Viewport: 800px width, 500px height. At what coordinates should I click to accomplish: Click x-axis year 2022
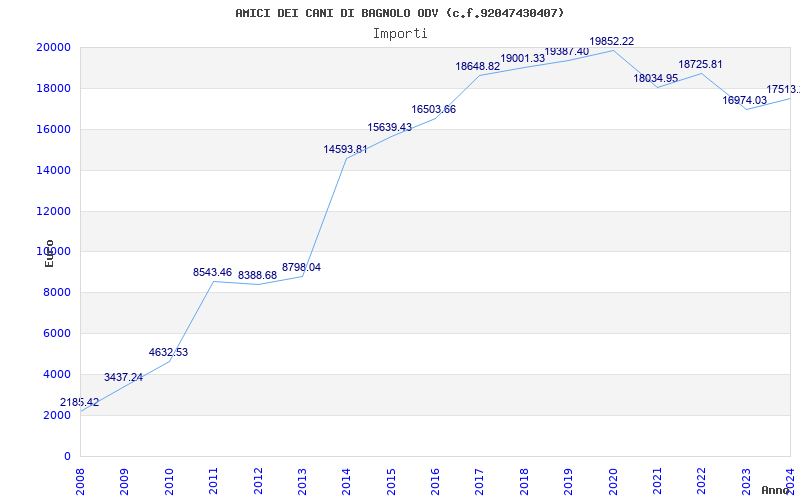tap(702, 482)
